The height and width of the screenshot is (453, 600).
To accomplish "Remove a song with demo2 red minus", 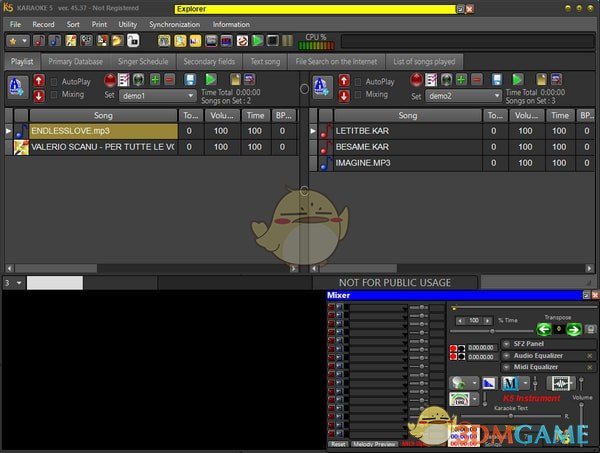I will (477, 80).
